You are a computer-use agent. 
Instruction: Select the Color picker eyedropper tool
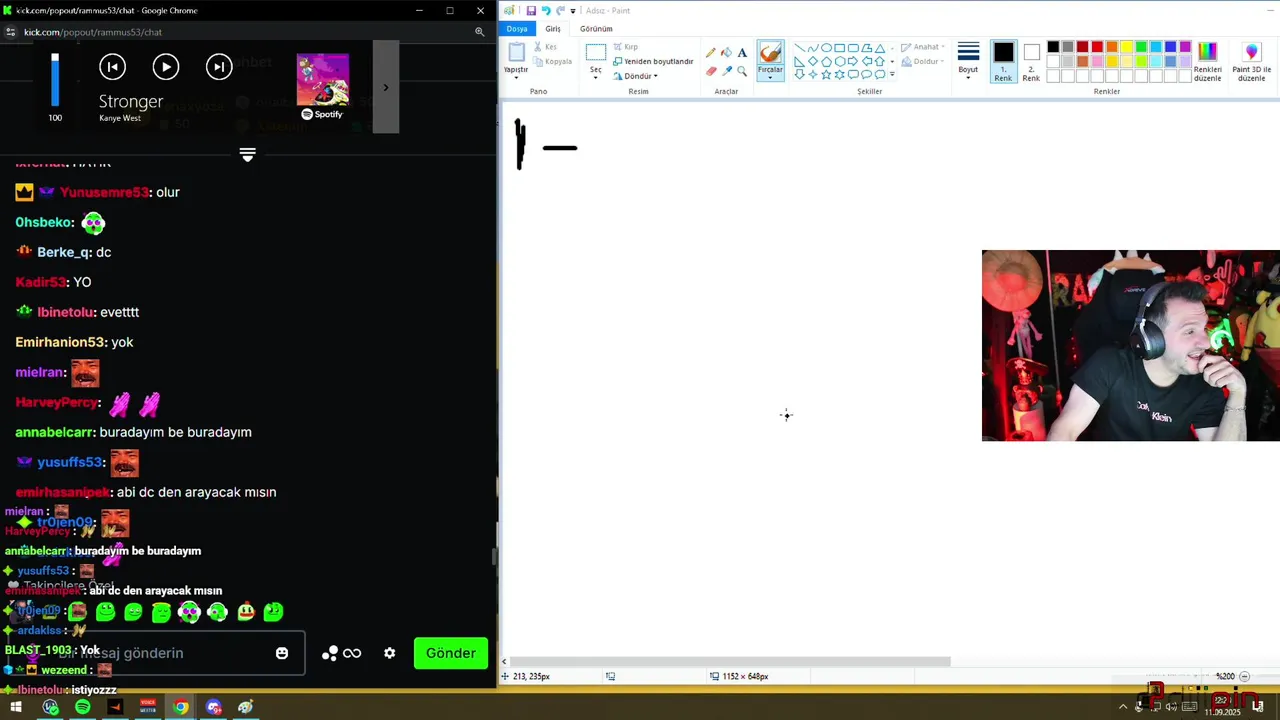pos(726,71)
